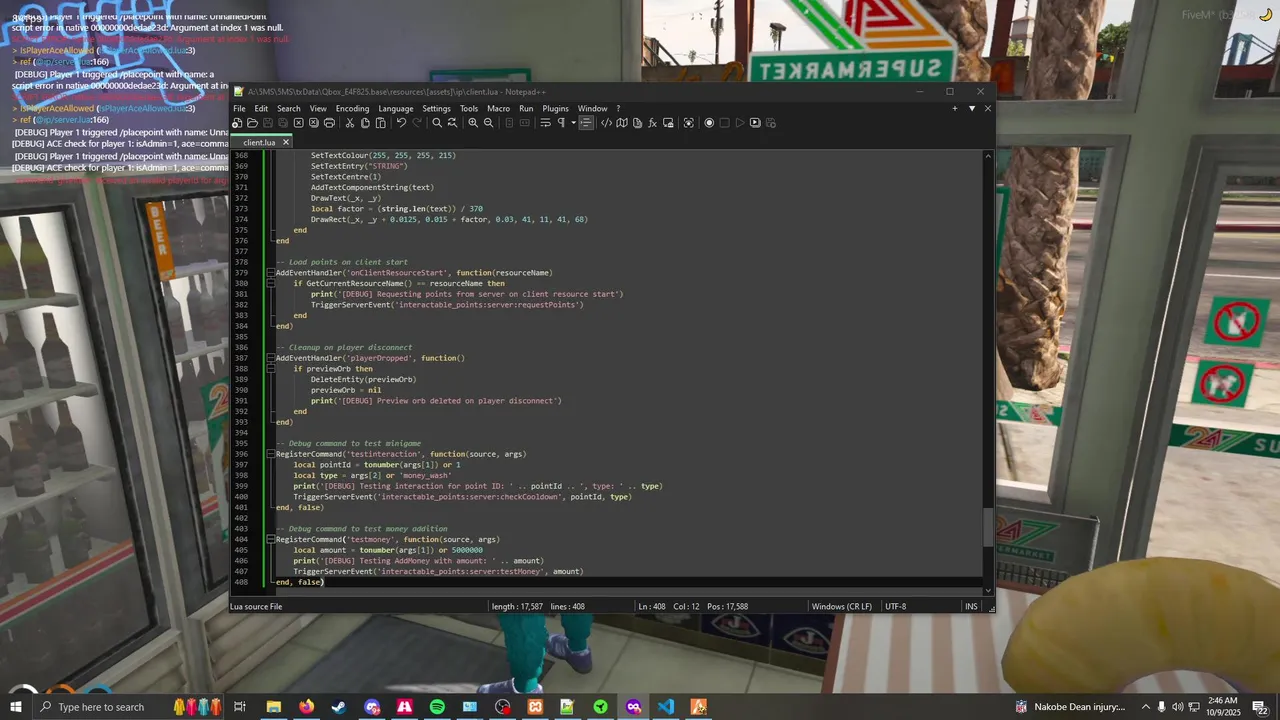This screenshot has height=720, width=1280.
Task: Open Visual Studio Code from taskbar
Action: click(x=666, y=707)
